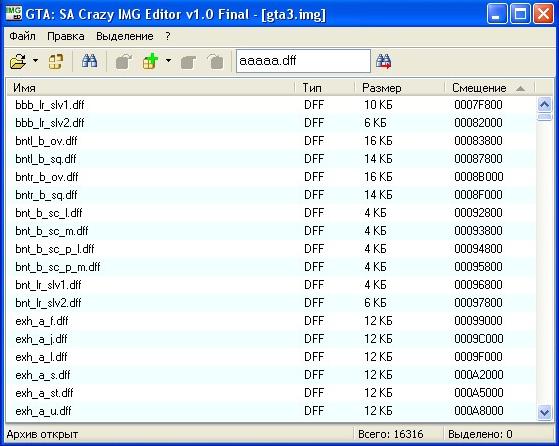Select the file bbb_lr_slv1.dff
This screenshot has width=559, height=446.
click(x=50, y=105)
